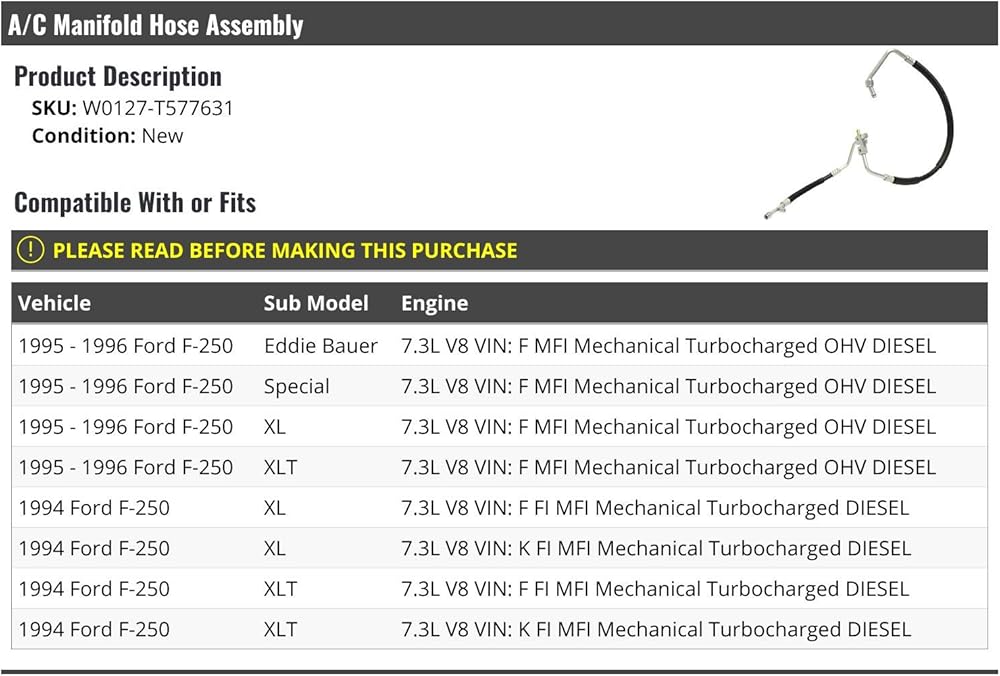Click the Product Description heading
This screenshot has height=676, width=1000.
pos(118,76)
